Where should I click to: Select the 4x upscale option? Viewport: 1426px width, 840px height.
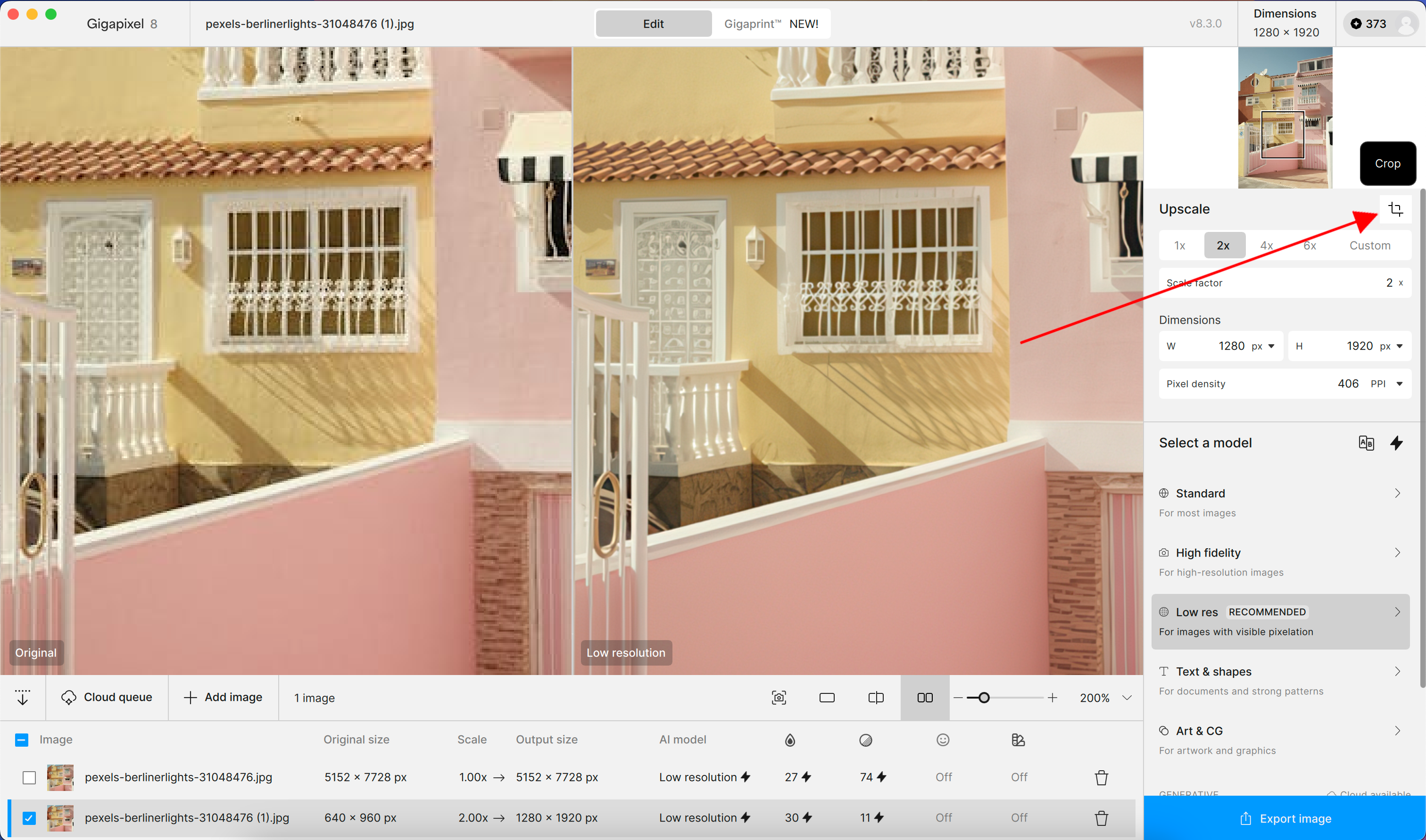[1266, 245]
